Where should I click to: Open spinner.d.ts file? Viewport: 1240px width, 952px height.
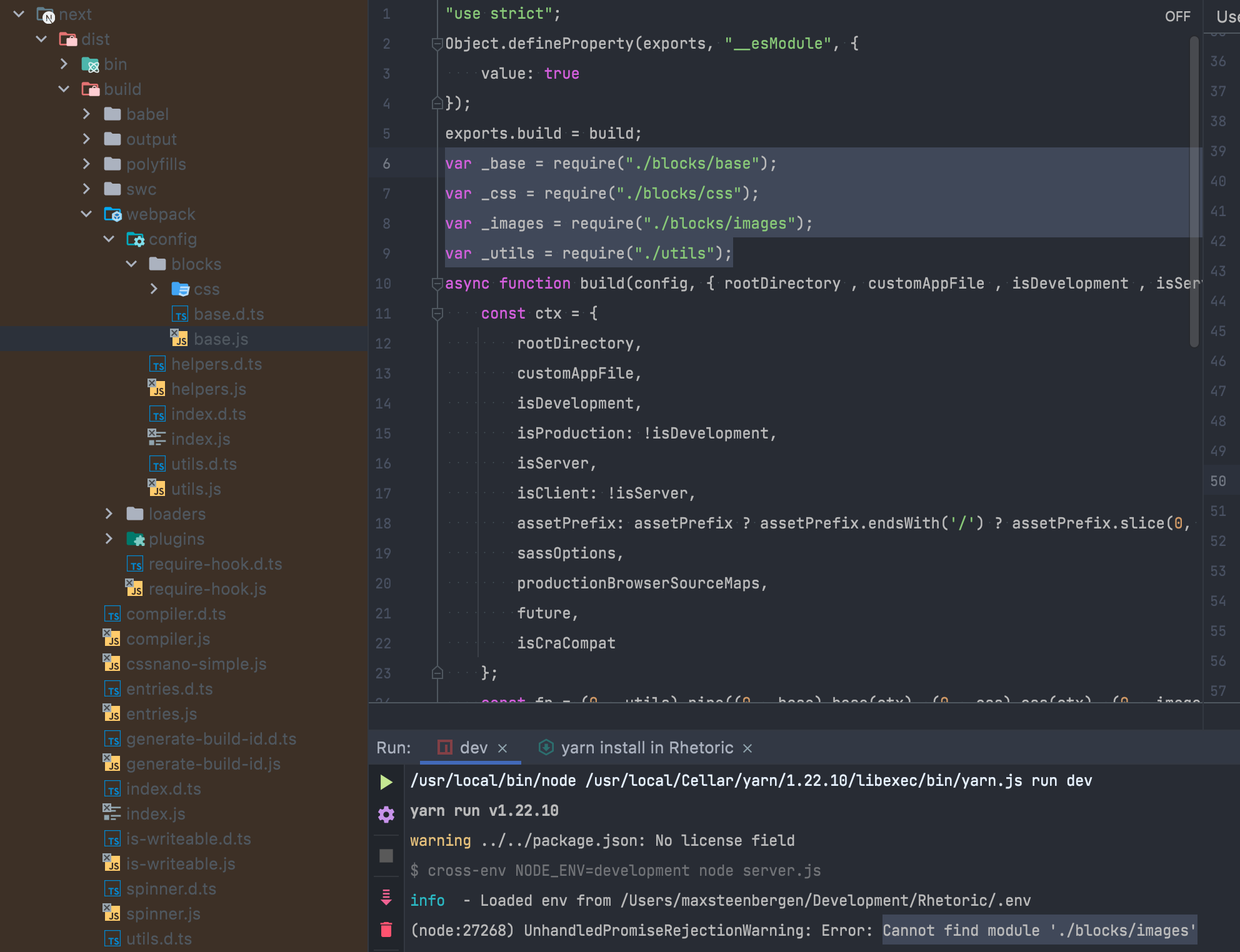click(171, 889)
